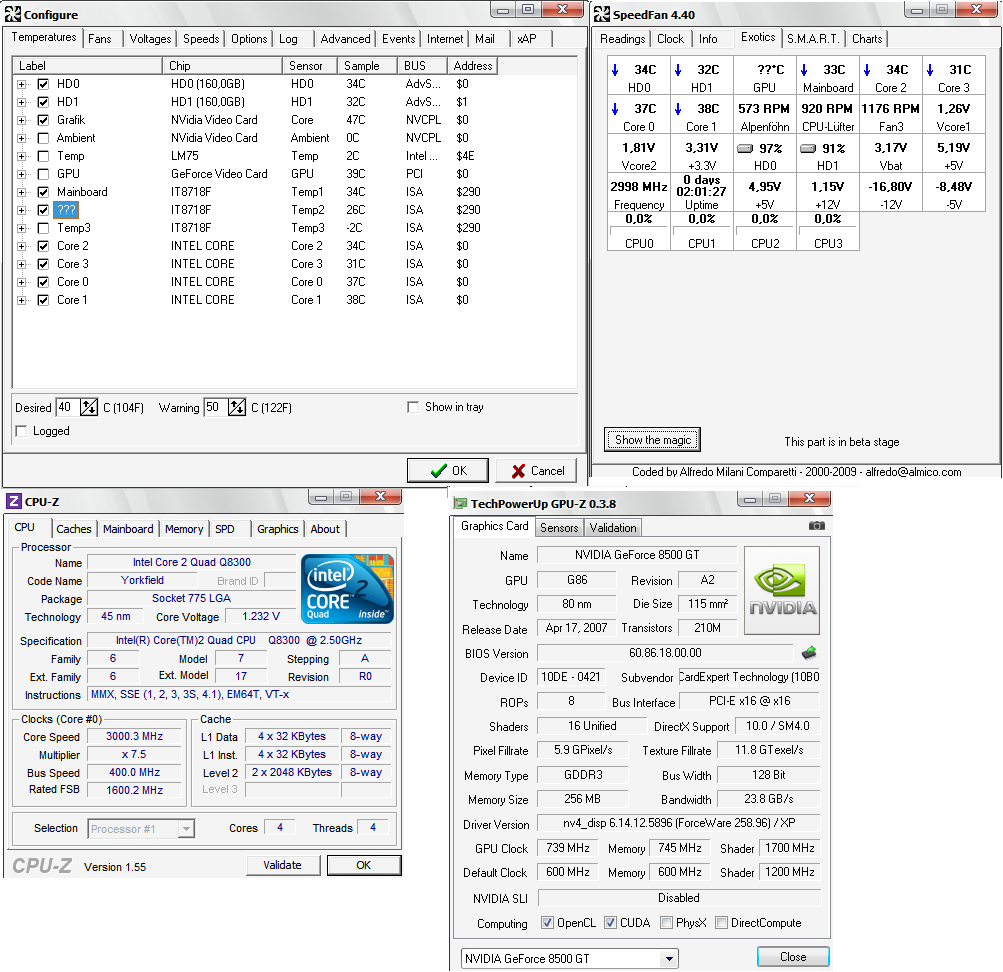Screen dimensions: 1003x972
Task: Expand the Core 2 tree row
Action: (22, 246)
